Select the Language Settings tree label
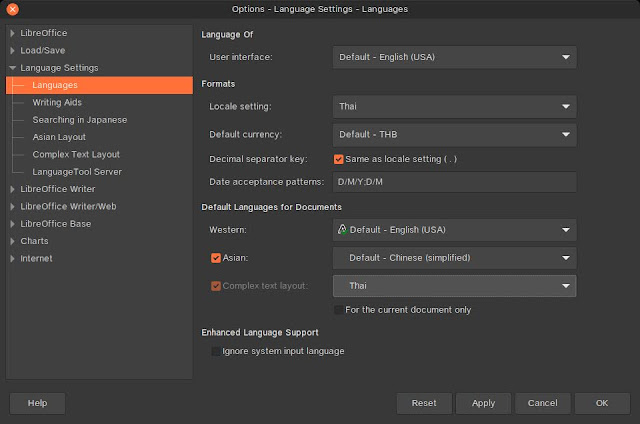Image resolution: width=640 pixels, height=424 pixels. pyautogui.click(x=59, y=68)
